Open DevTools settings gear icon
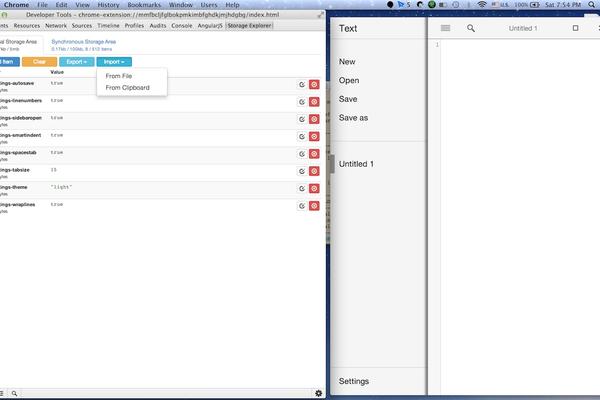 (318, 393)
